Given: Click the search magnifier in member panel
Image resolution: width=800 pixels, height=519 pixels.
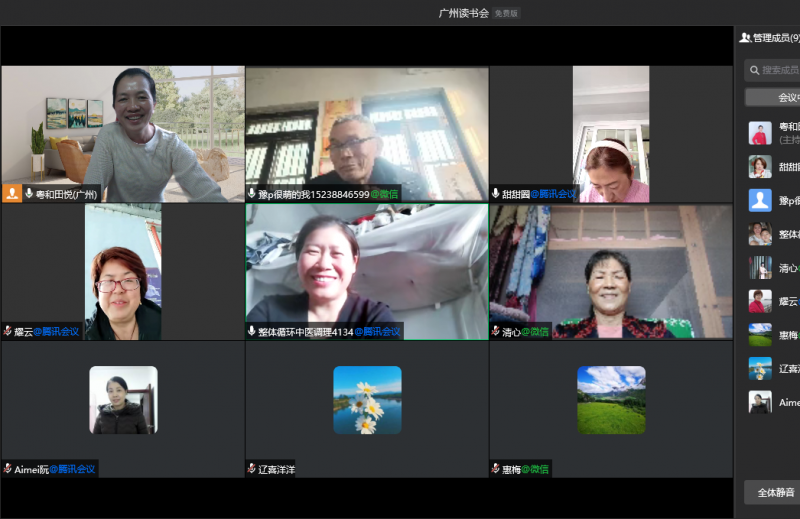Looking at the screenshot, I should coord(754,70).
